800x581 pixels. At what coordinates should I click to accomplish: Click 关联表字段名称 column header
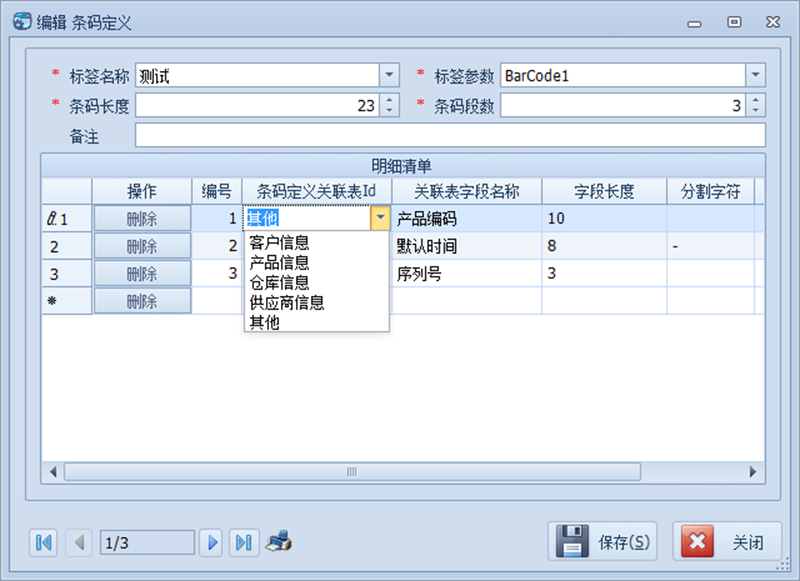click(466, 191)
